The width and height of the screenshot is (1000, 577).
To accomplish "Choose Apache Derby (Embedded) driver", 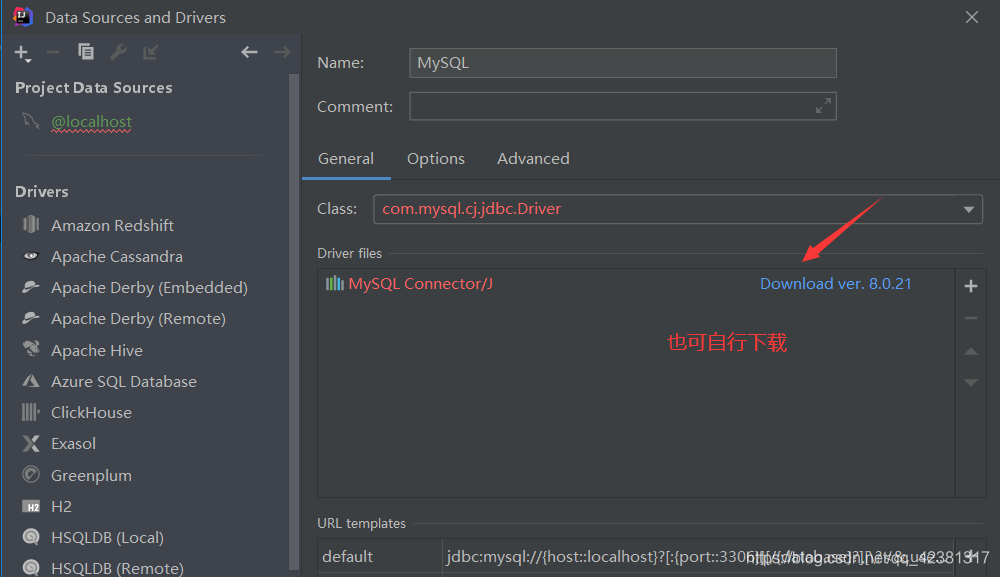I will (151, 288).
